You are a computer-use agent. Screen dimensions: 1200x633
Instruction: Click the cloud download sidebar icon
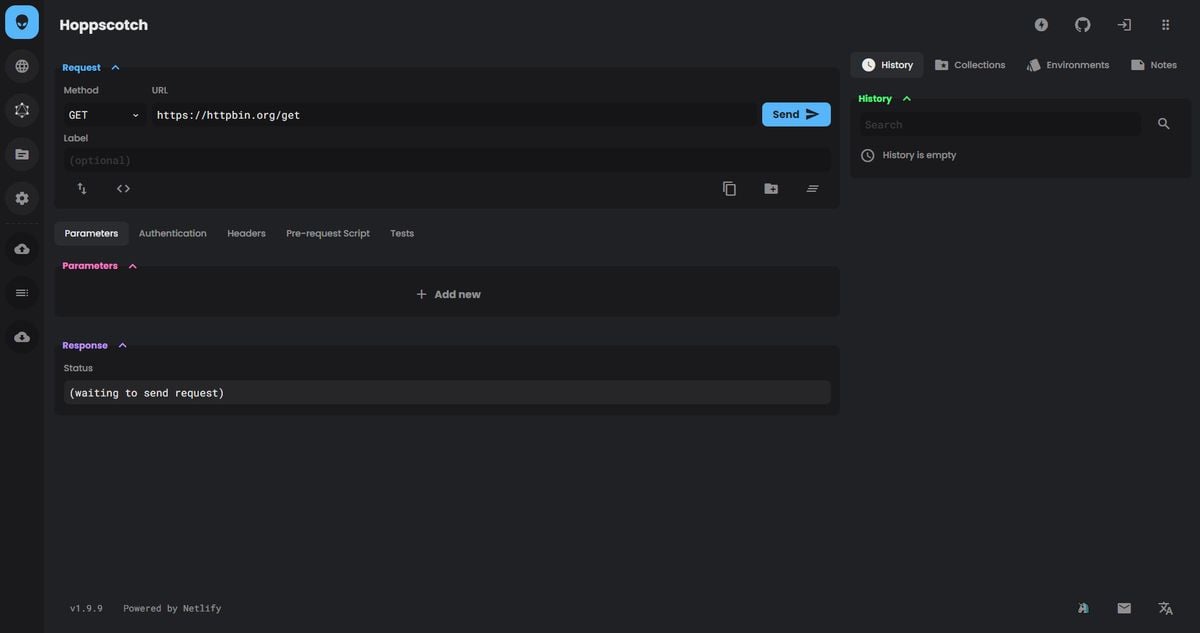22,337
